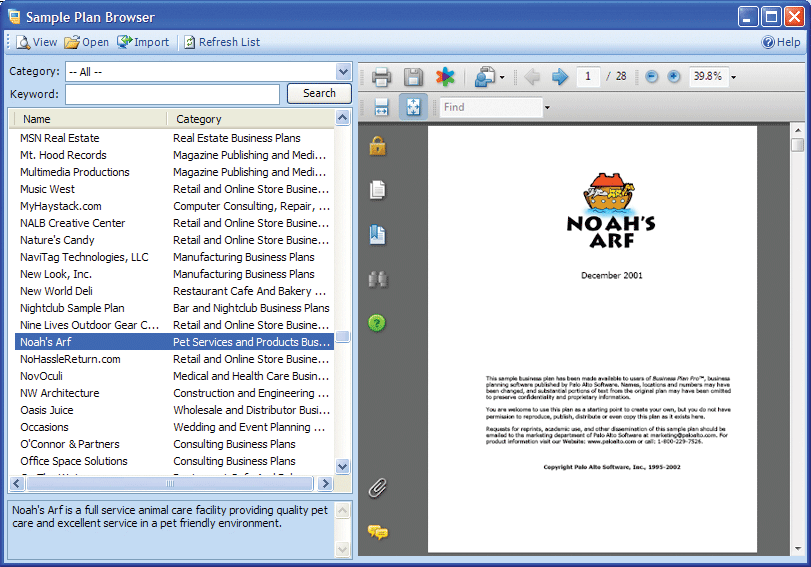The height and width of the screenshot is (567, 811).
Task: Click the save a copy floppy icon
Action: pyautogui.click(x=413, y=77)
